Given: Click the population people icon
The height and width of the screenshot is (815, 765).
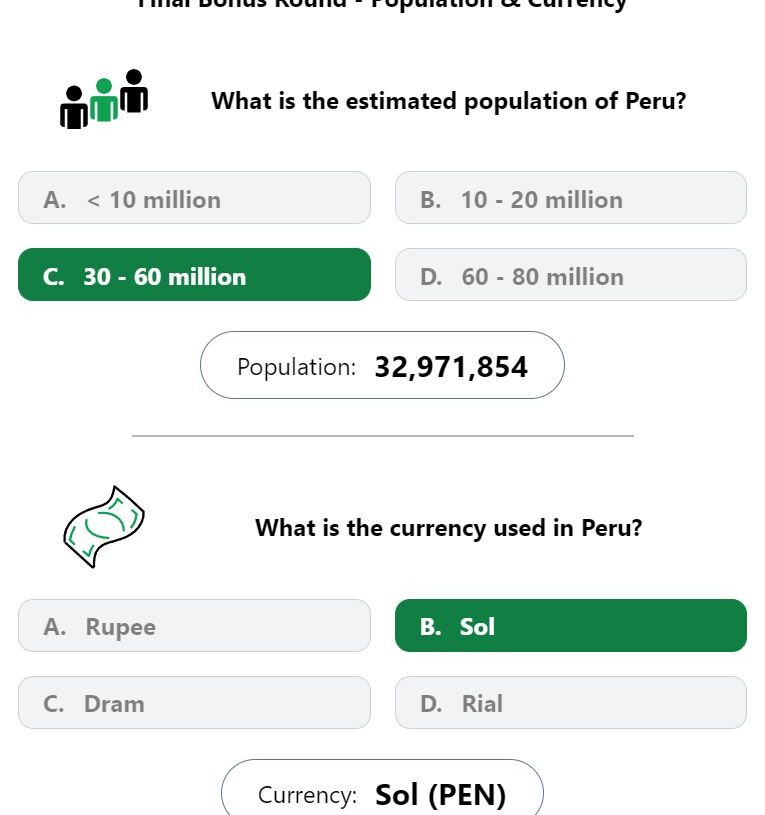Looking at the screenshot, I should 104,99.
